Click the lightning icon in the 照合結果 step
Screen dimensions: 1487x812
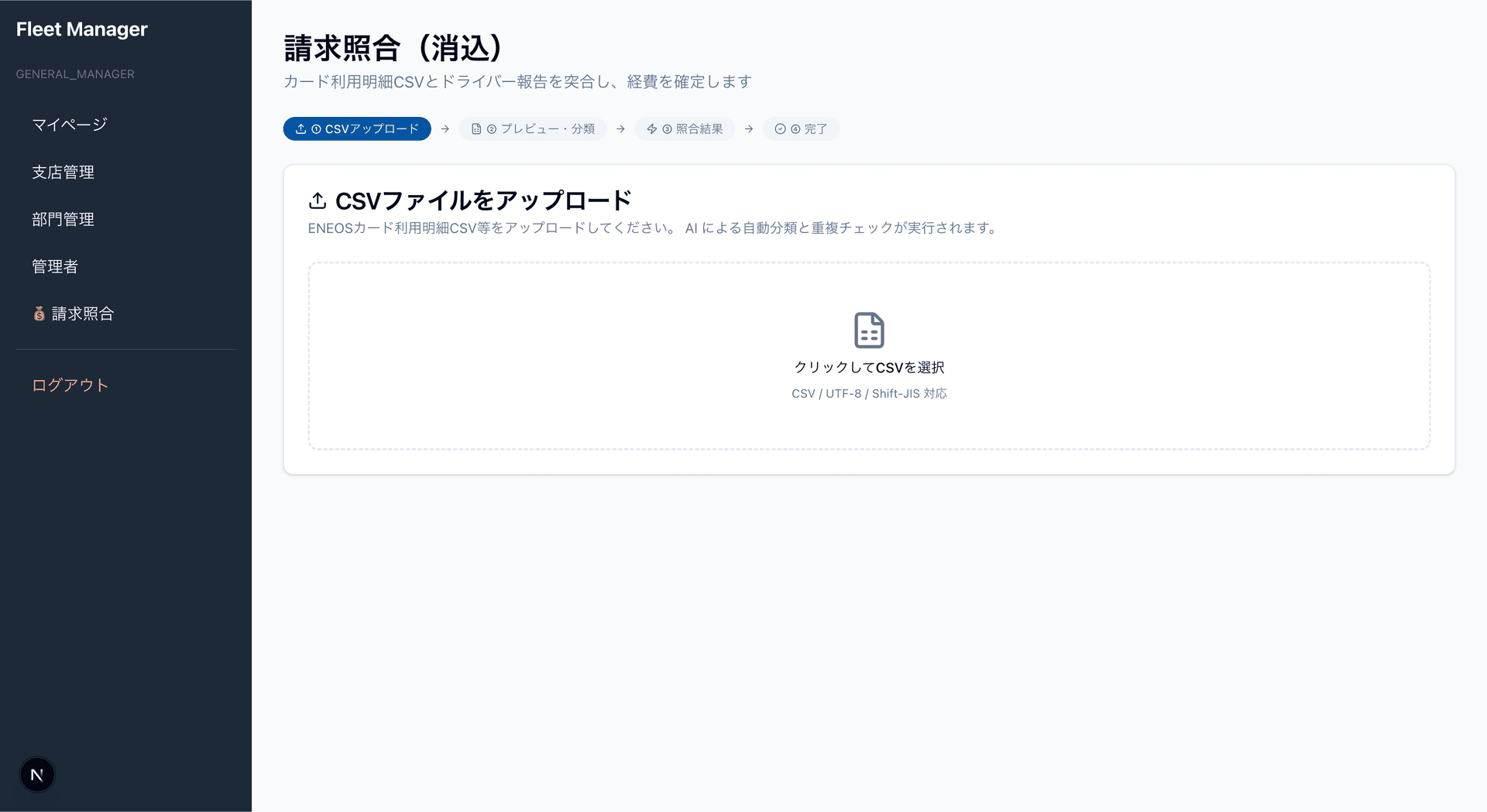[651, 128]
